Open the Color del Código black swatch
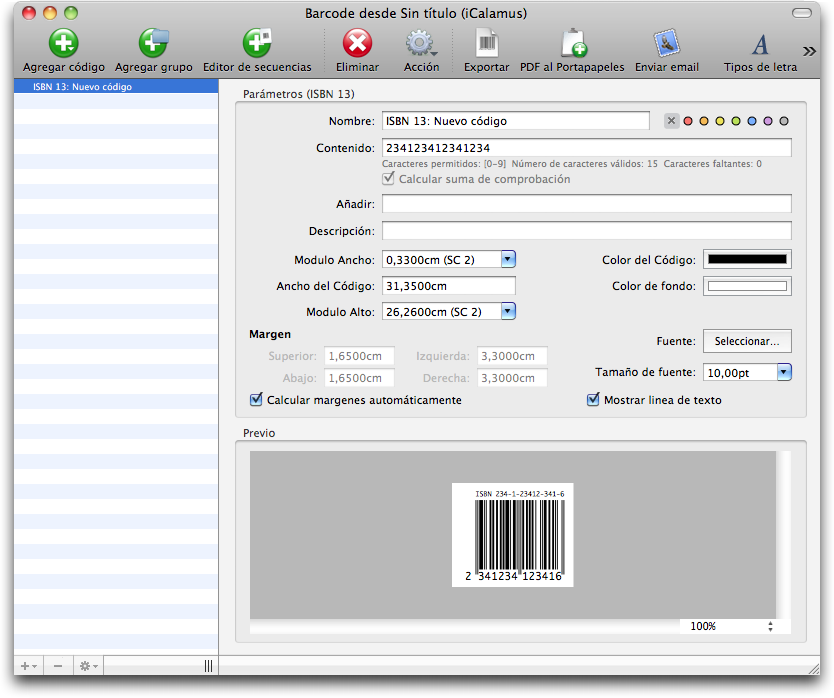 tap(747, 260)
